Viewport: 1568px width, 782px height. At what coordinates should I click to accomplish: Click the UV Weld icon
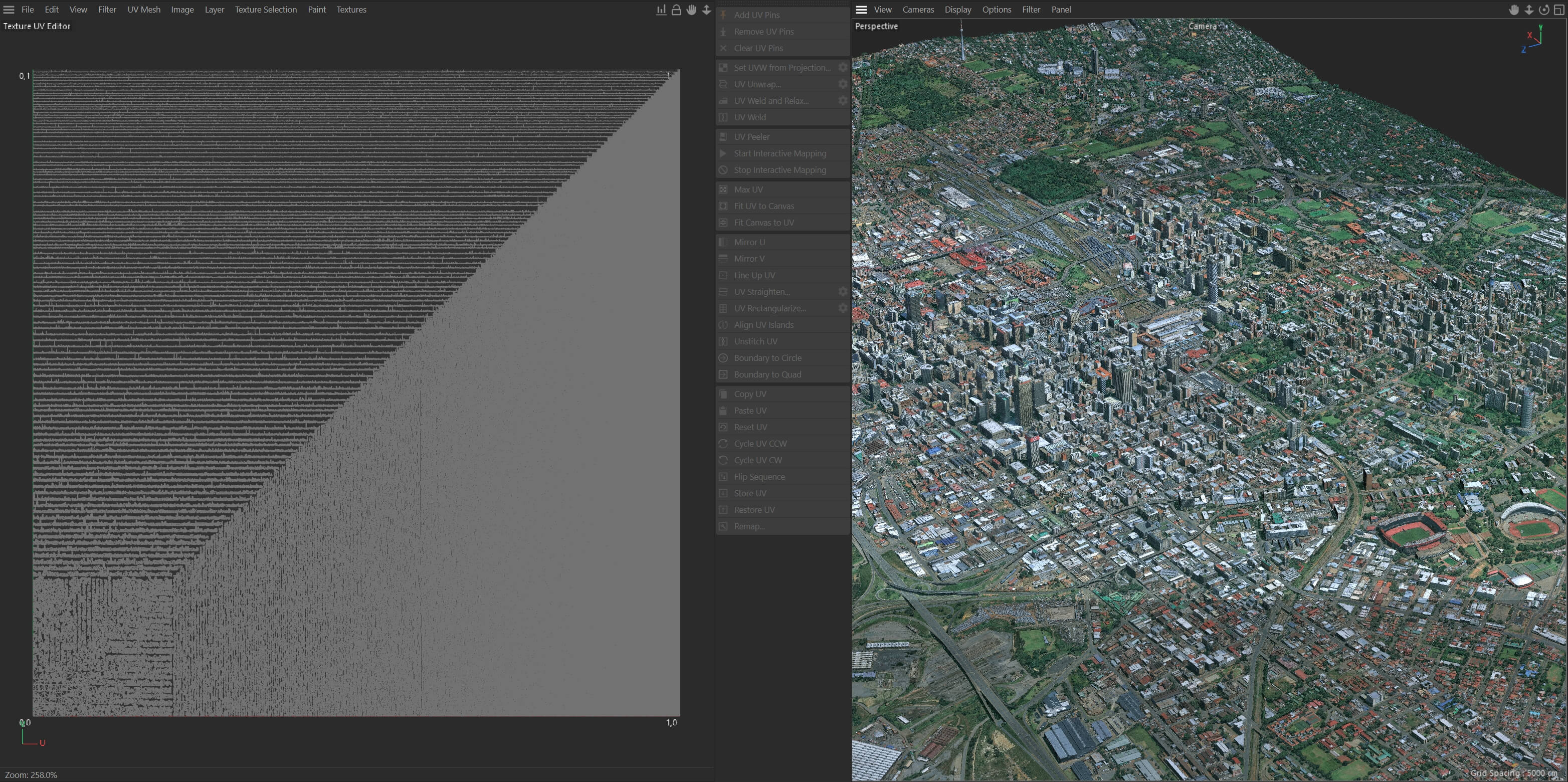click(723, 117)
